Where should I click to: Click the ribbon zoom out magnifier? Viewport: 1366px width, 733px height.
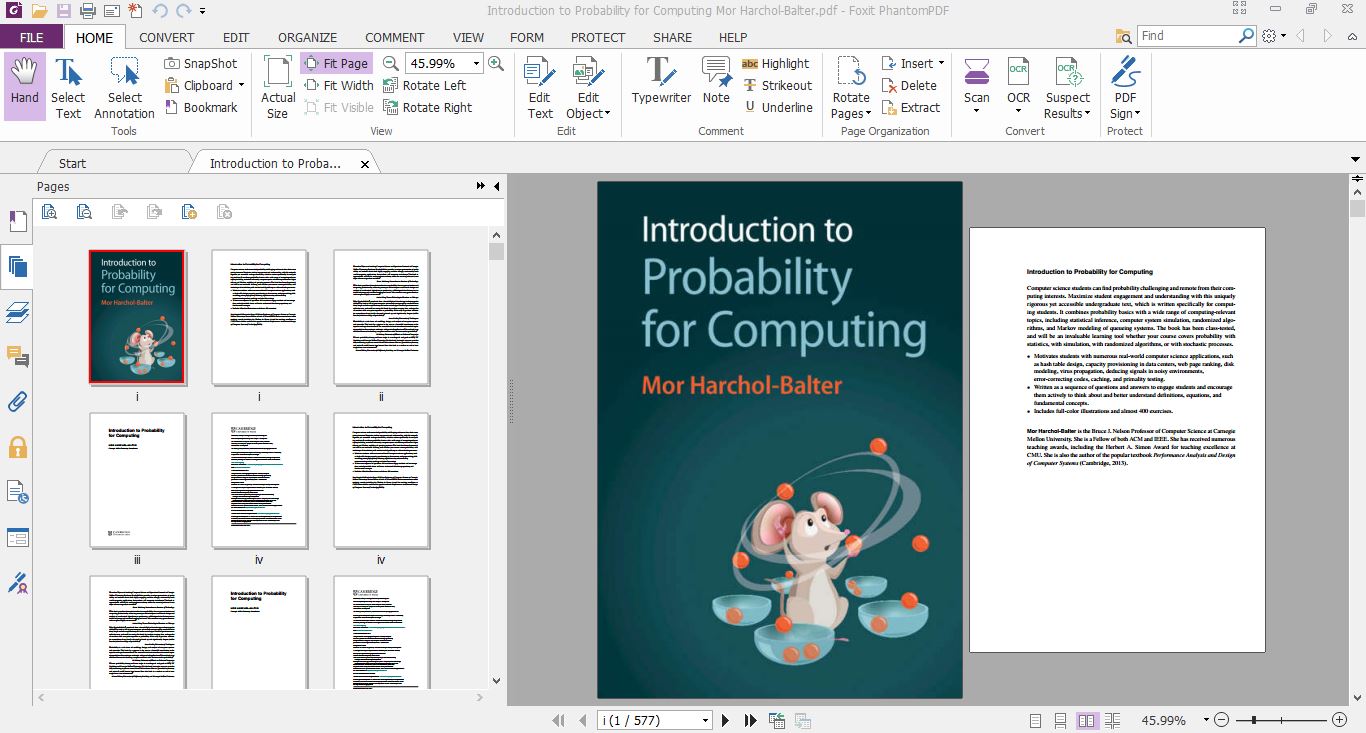(391, 63)
